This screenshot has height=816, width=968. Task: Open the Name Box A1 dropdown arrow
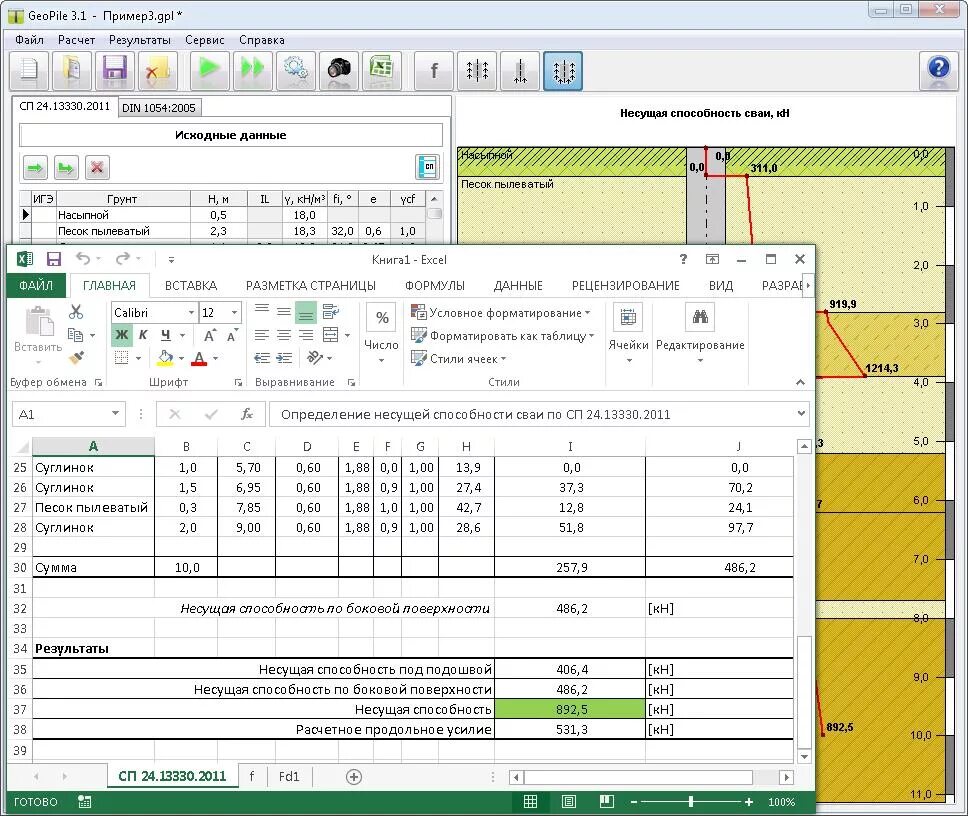tap(115, 414)
